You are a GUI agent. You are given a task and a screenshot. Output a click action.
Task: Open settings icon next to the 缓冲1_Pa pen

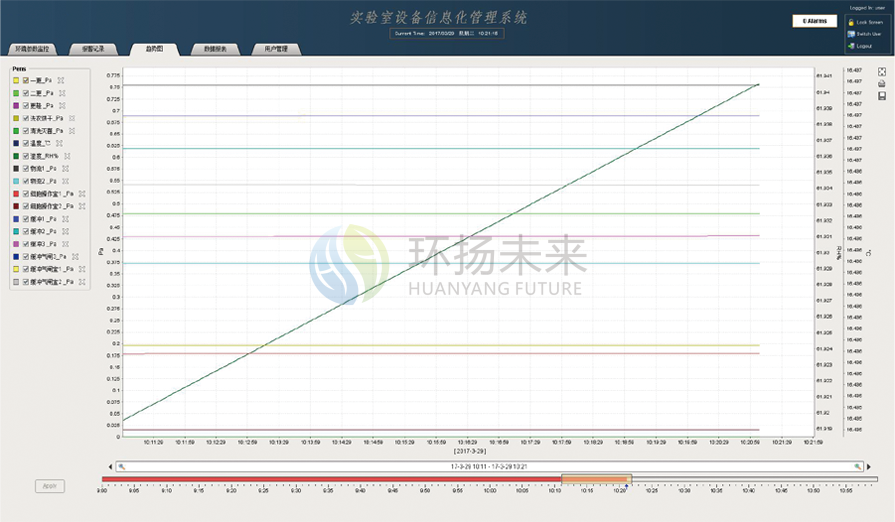point(66,218)
